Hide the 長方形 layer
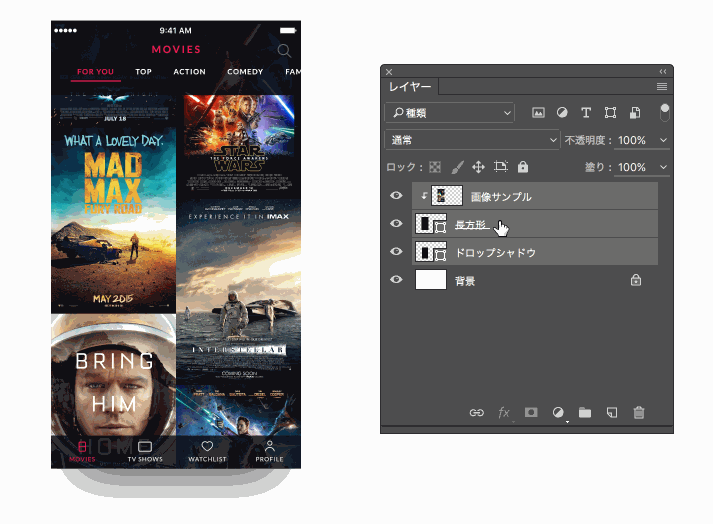 tap(396, 223)
